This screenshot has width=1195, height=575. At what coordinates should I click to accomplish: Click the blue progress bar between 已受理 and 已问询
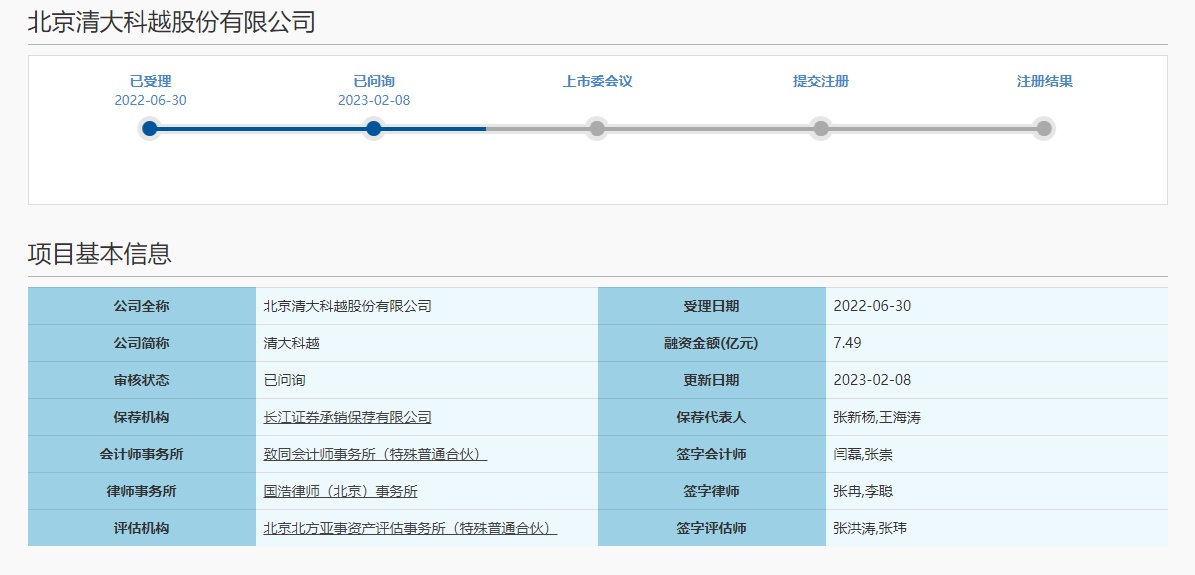(262, 128)
